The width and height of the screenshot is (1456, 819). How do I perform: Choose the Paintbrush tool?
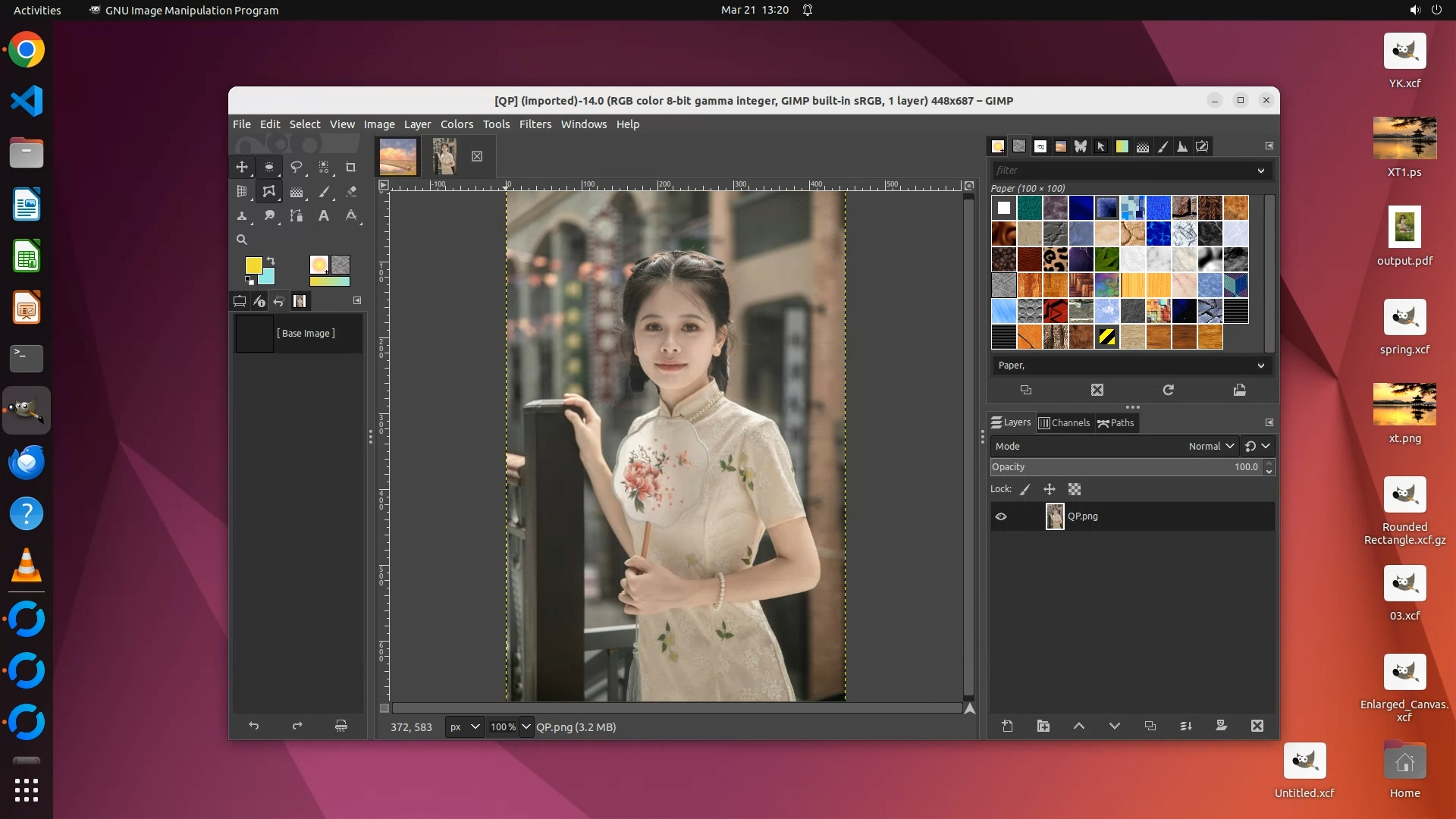(x=324, y=192)
